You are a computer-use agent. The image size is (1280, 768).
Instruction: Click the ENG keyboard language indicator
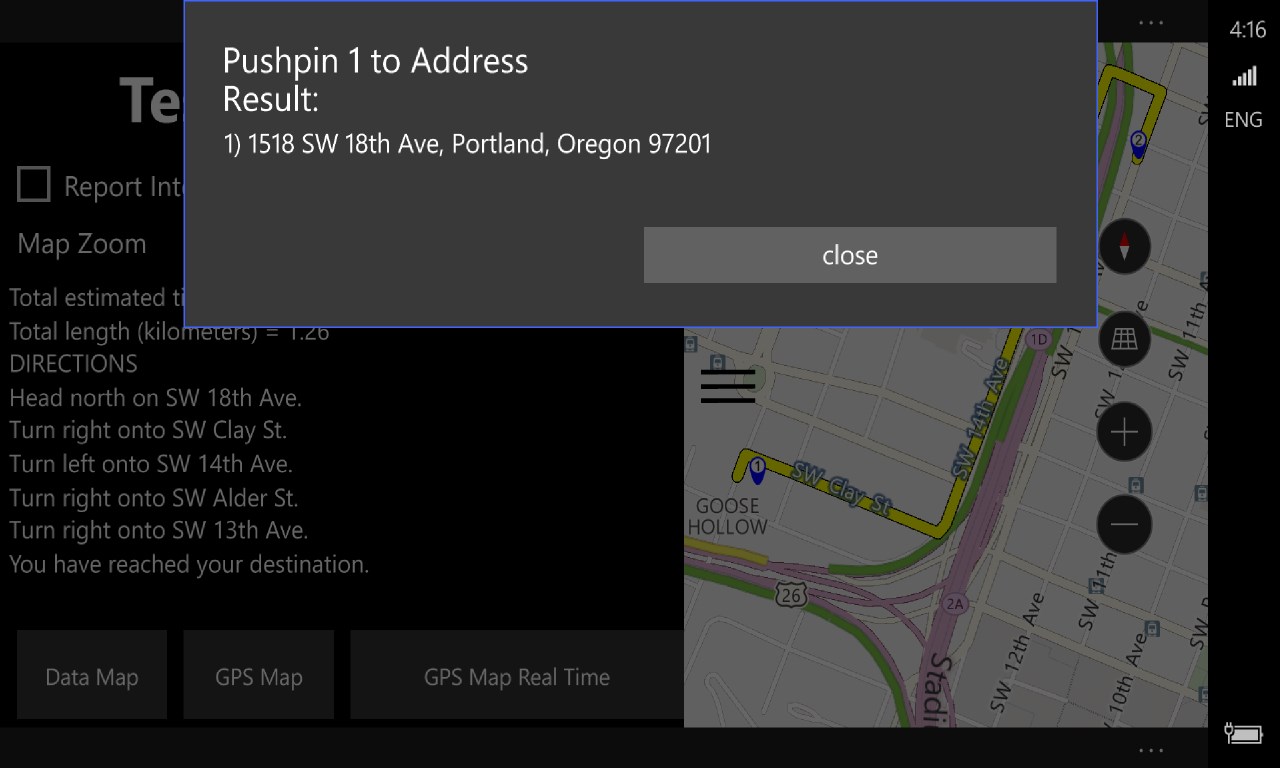(1242, 119)
